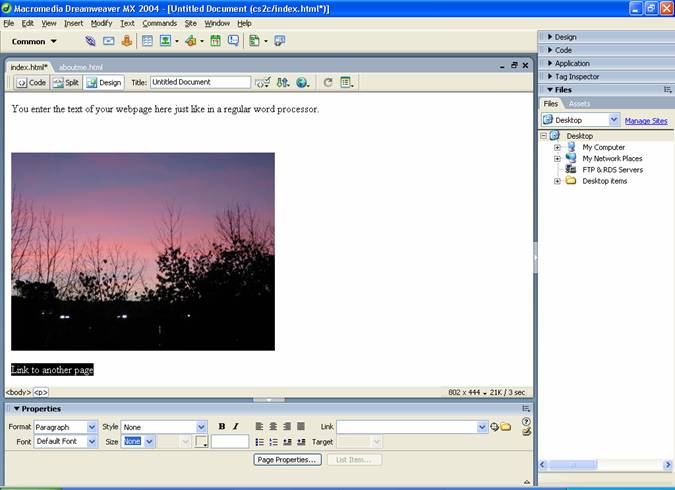Open the Manage Sites link
The height and width of the screenshot is (490, 675).
point(646,121)
